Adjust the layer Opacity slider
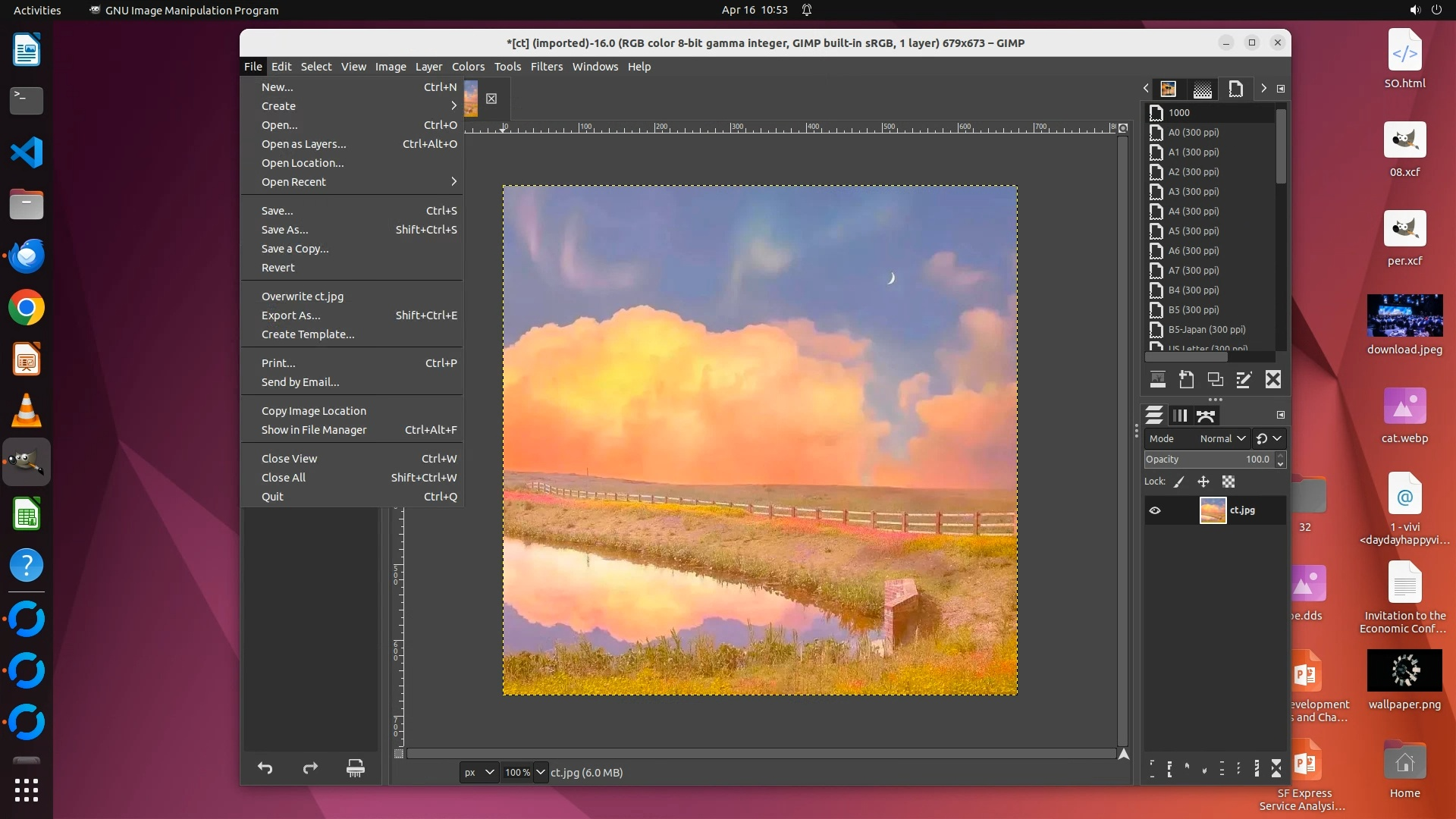Image resolution: width=1456 pixels, height=819 pixels. [1209, 460]
